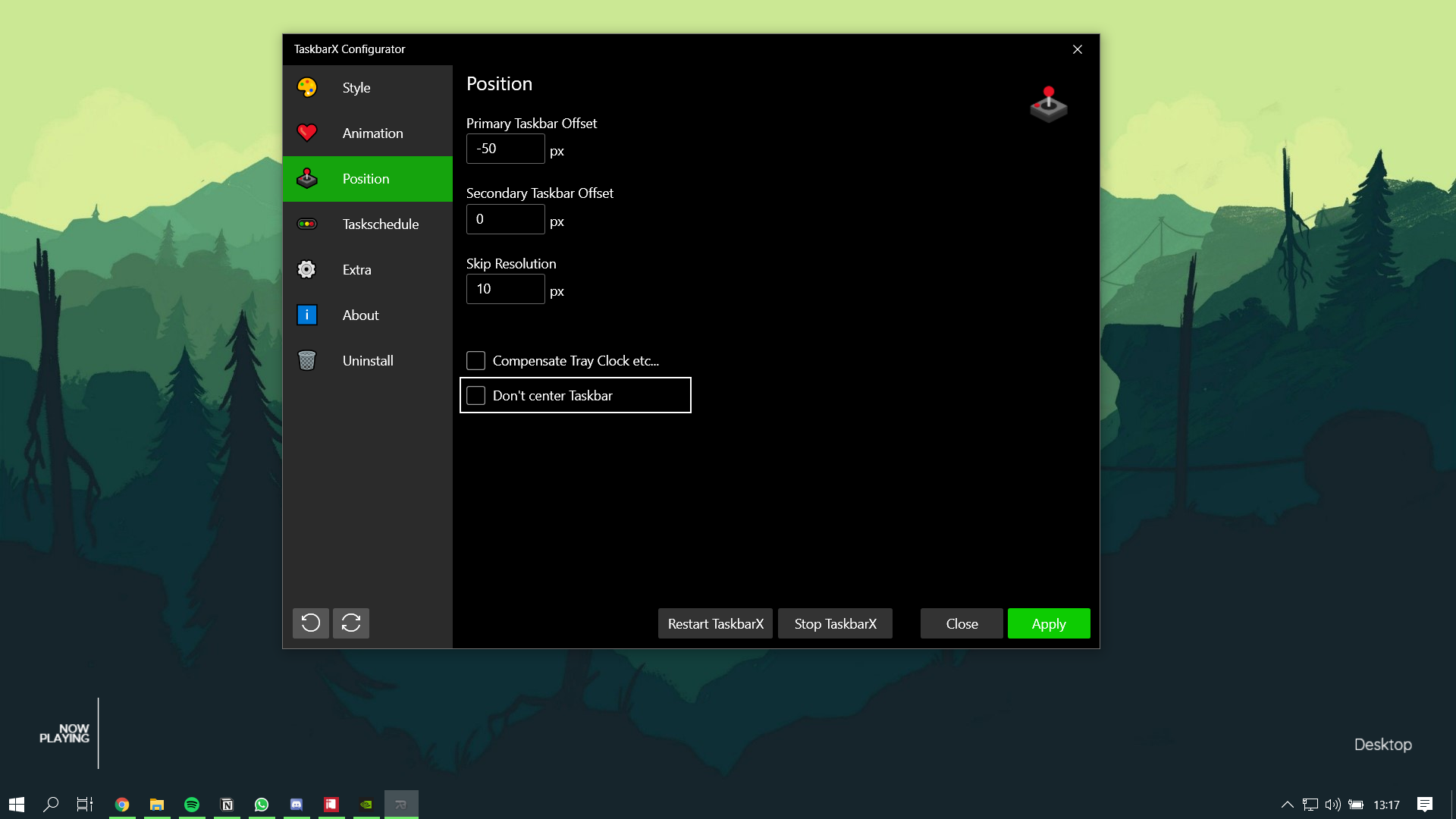The width and height of the screenshot is (1456, 819).
Task: Launch Notion from the taskbar
Action: tap(226, 803)
